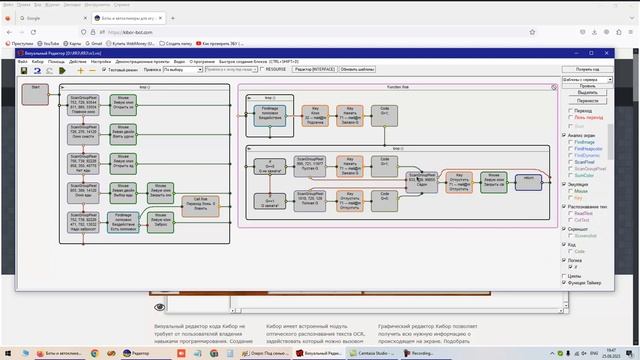
Task: Toggle the If checkbox under Логика
Action: [x=571, y=267]
